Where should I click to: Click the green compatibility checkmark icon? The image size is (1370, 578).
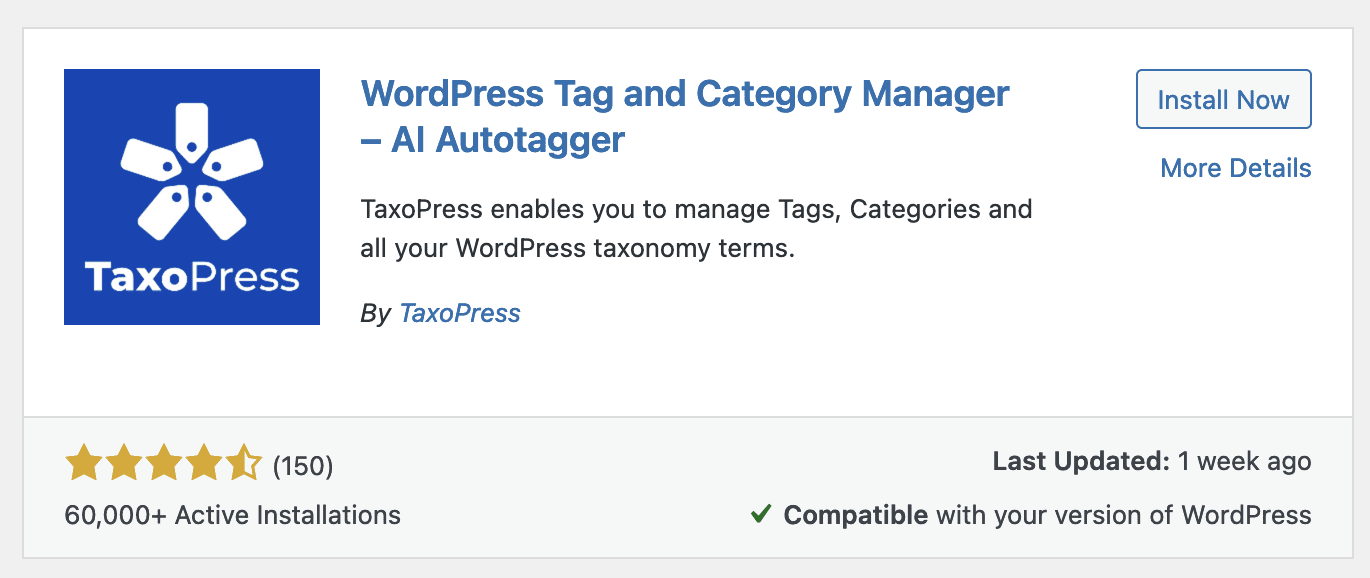tap(761, 515)
